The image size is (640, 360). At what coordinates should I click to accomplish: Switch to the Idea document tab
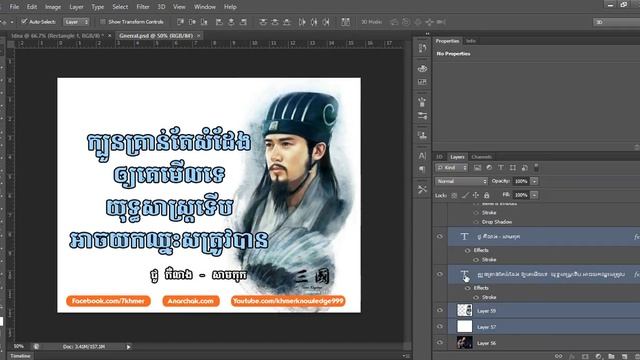(x=57, y=36)
